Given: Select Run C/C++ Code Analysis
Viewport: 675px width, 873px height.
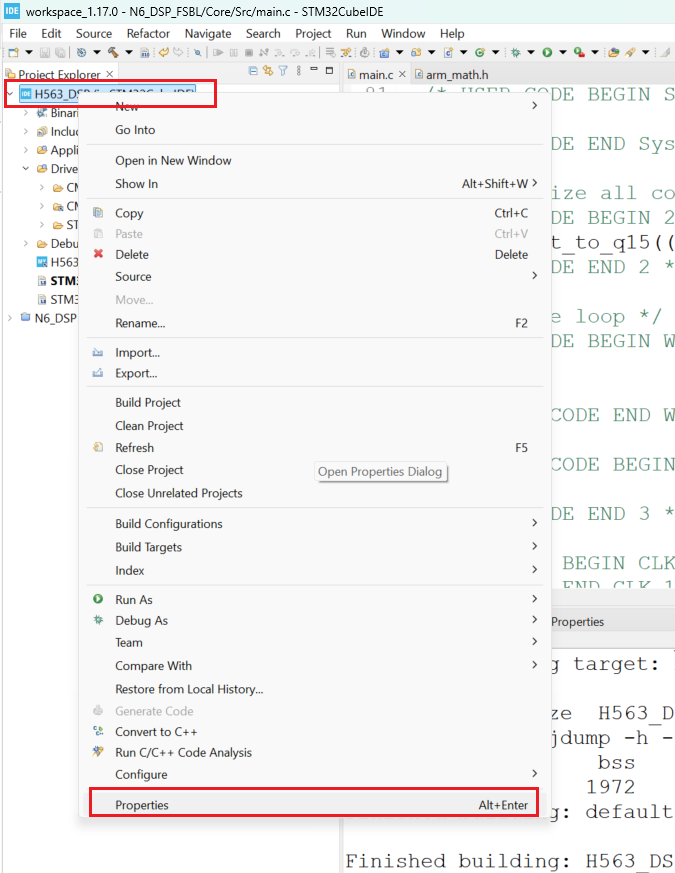Looking at the screenshot, I should 314,752.
